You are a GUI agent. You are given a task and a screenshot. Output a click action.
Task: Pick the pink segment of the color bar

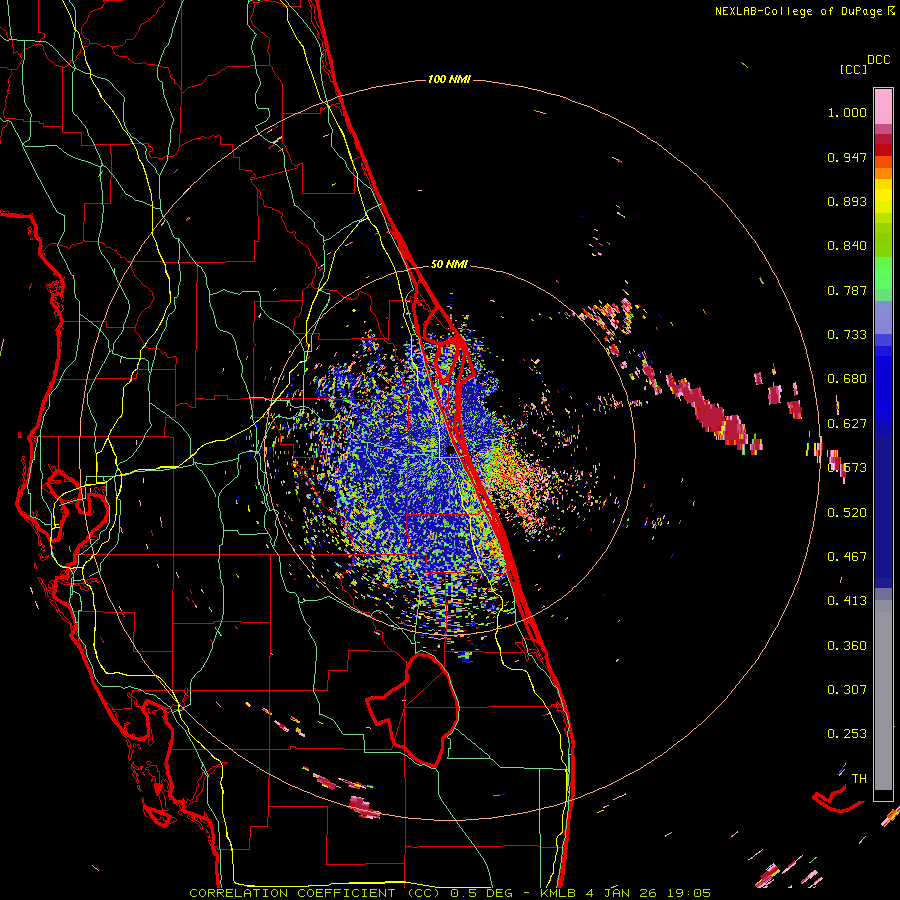pyautogui.click(x=883, y=106)
